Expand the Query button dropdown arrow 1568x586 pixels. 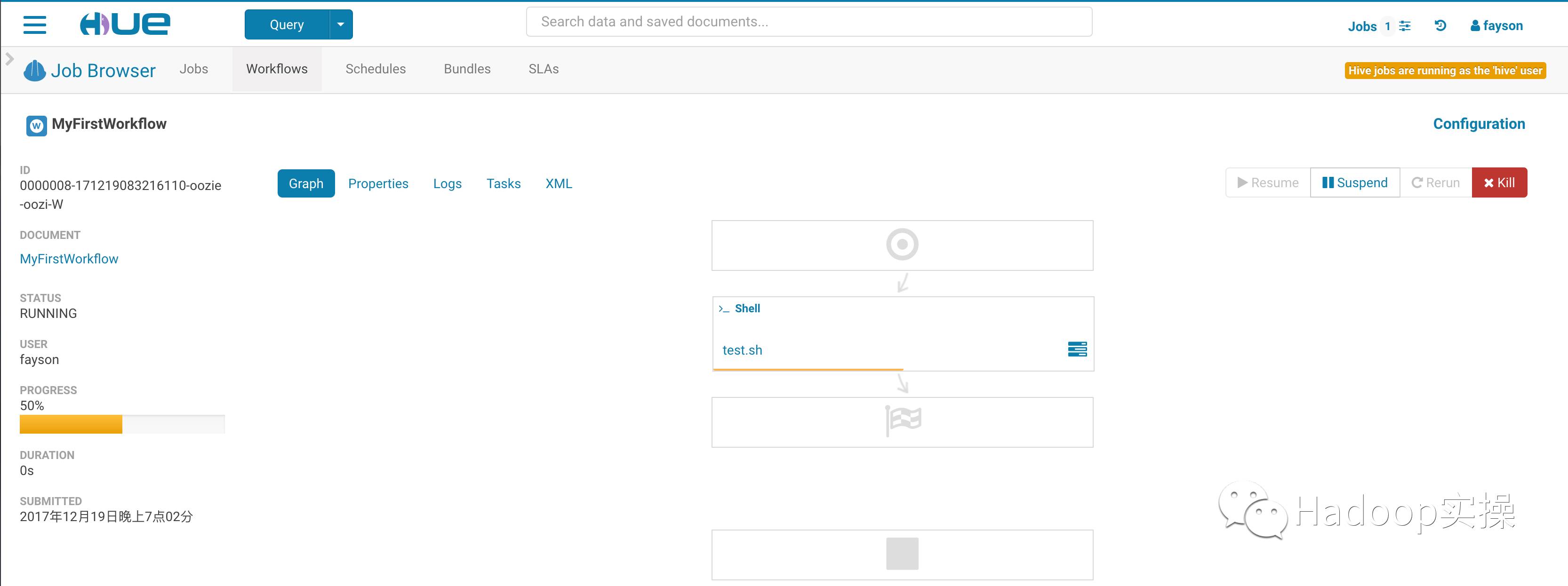click(341, 25)
